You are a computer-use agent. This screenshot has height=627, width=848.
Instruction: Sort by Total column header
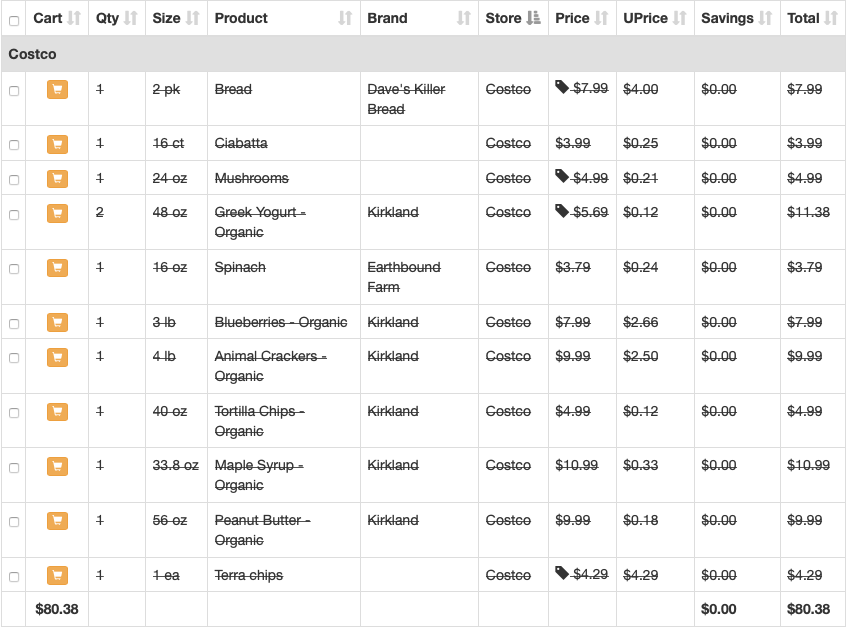pos(830,18)
